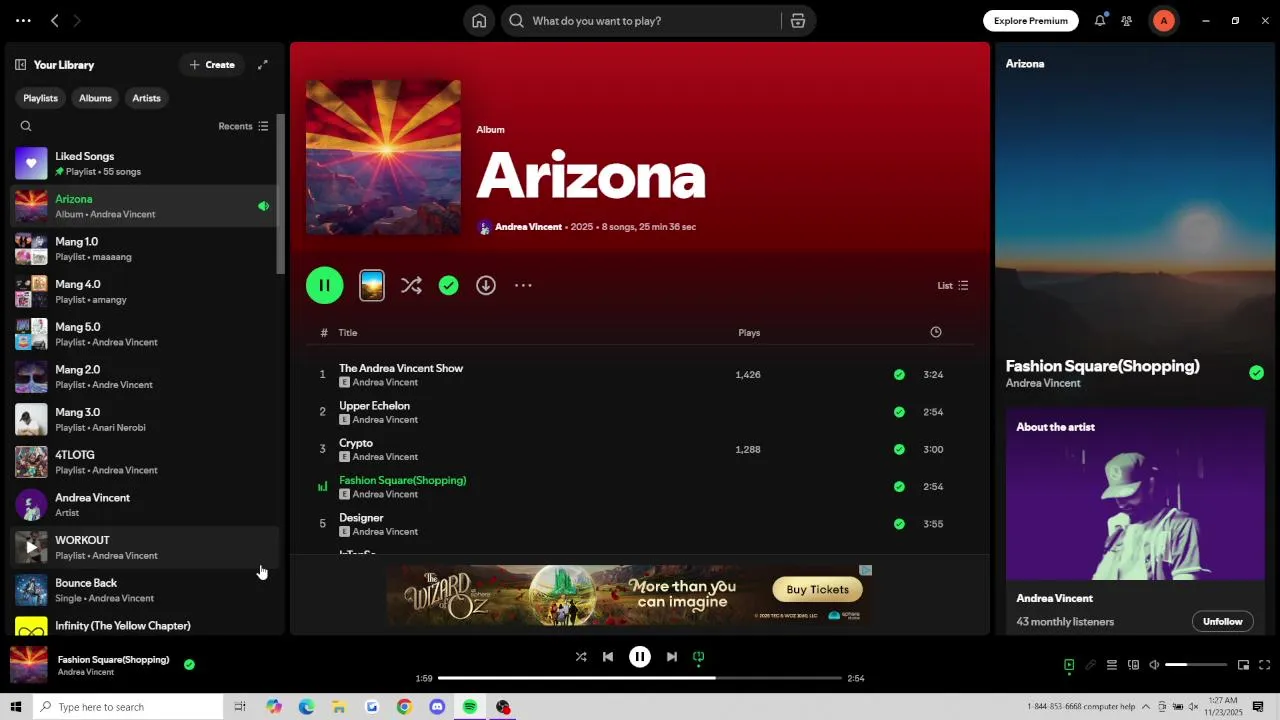Search in Your Library magnifier icon
The width and height of the screenshot is (1280, 720).
26,126
